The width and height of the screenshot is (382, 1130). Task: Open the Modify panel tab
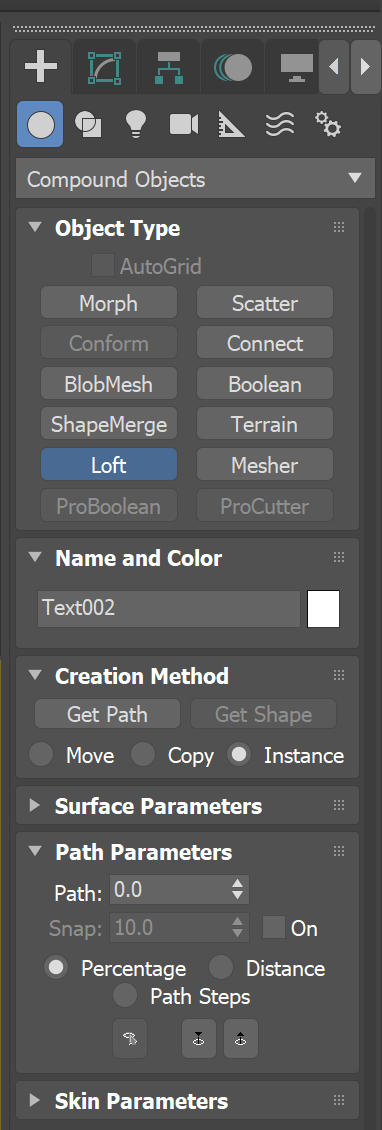tap(104, 67)
